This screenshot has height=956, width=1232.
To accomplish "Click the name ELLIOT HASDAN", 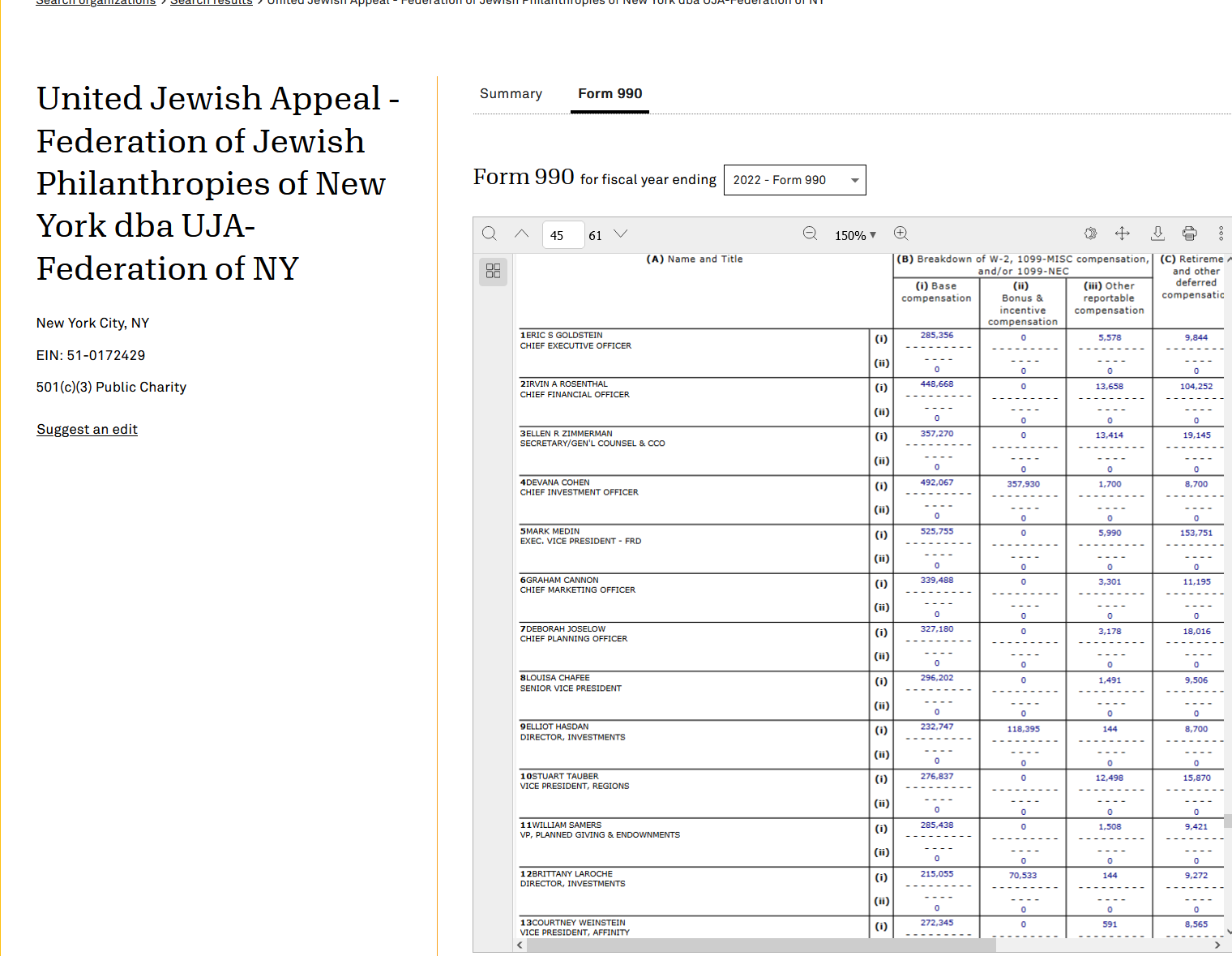I will coord(557,727).
